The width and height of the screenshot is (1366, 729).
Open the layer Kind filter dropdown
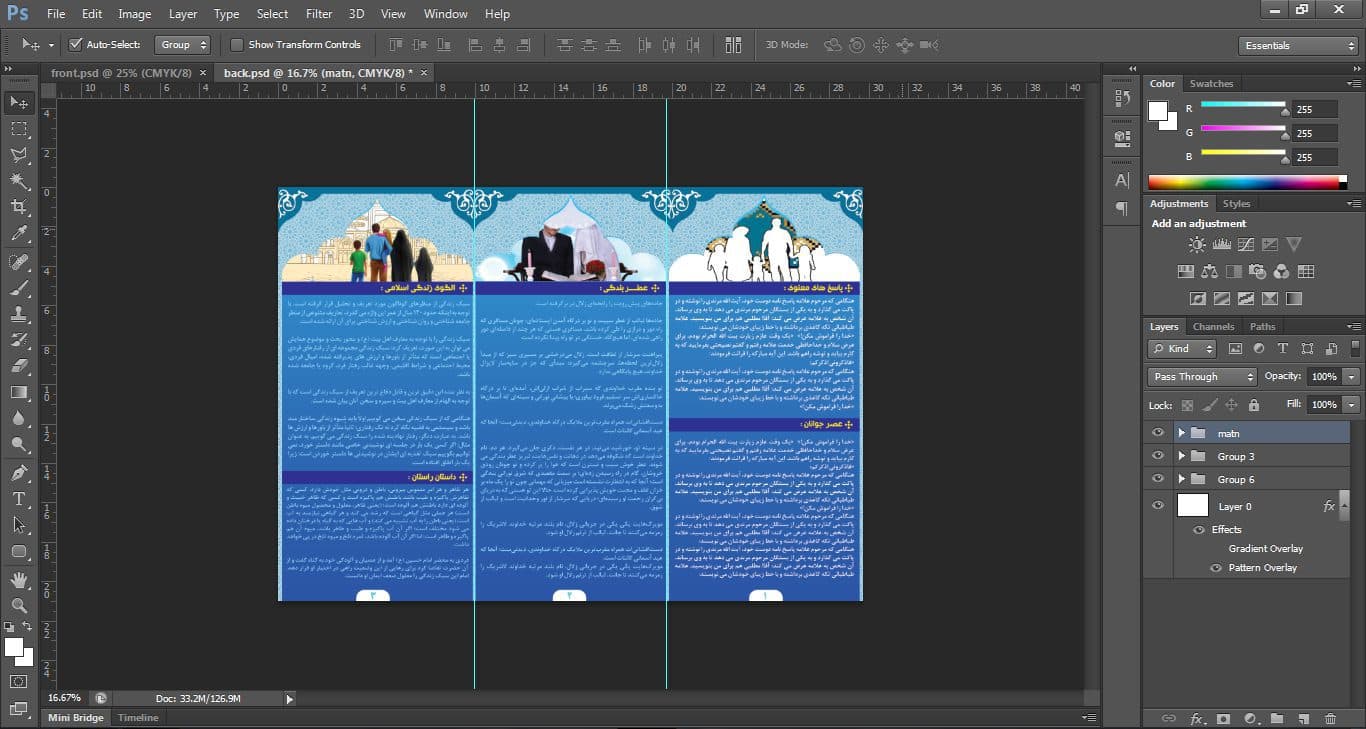[1182, 349]
